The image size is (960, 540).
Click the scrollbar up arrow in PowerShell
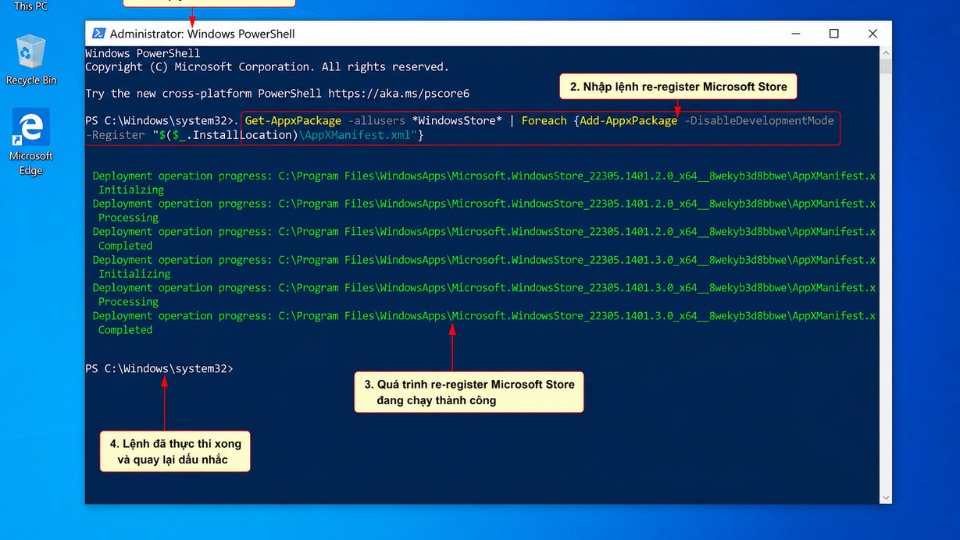click(885, 53)
